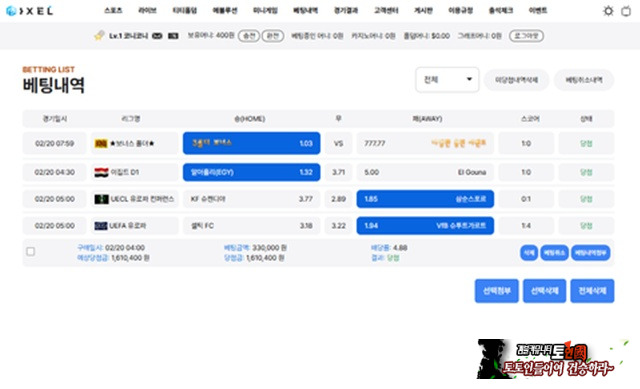Viewport: 640px width, 389px height.
Task: Click the 충전 button
Action: (x=249, y=36)
